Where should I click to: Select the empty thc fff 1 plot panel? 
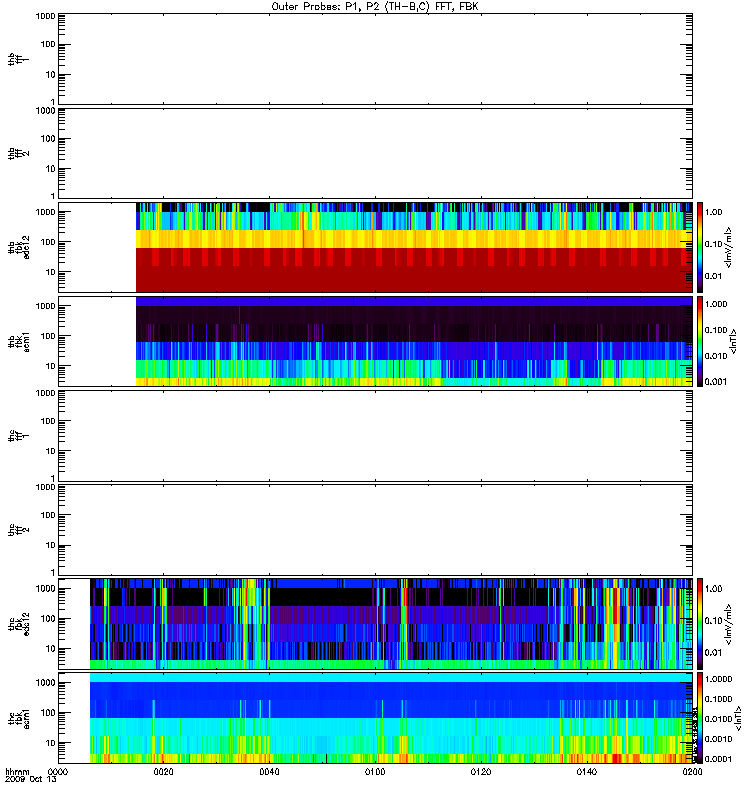point(376,436)
